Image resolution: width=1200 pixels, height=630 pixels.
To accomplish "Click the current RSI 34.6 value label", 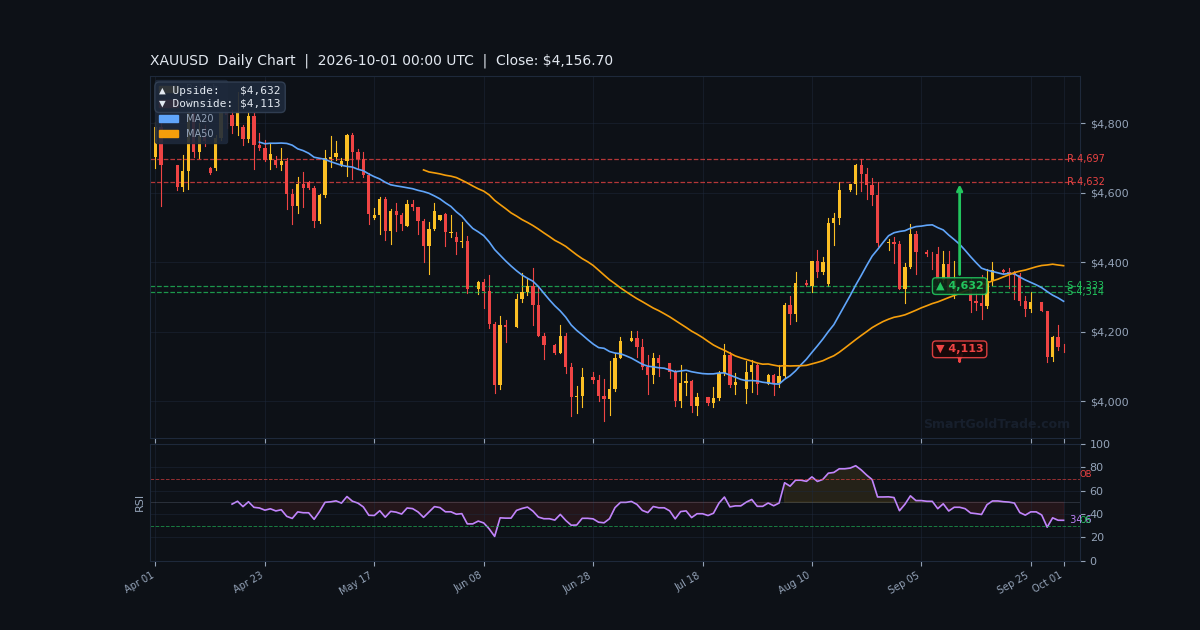I will pos(1081,520).
